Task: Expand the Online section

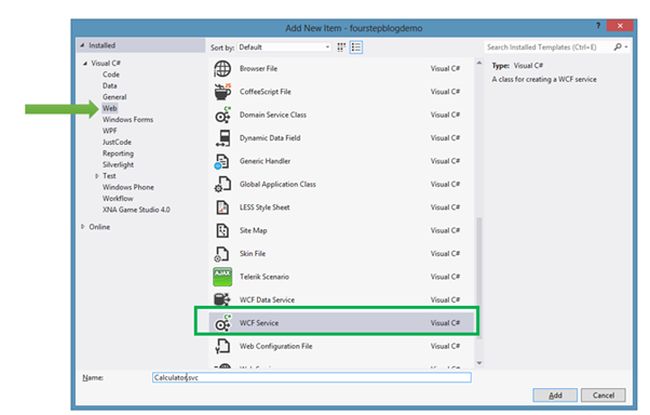Action: pyautogui.click(x=82, y=227)
